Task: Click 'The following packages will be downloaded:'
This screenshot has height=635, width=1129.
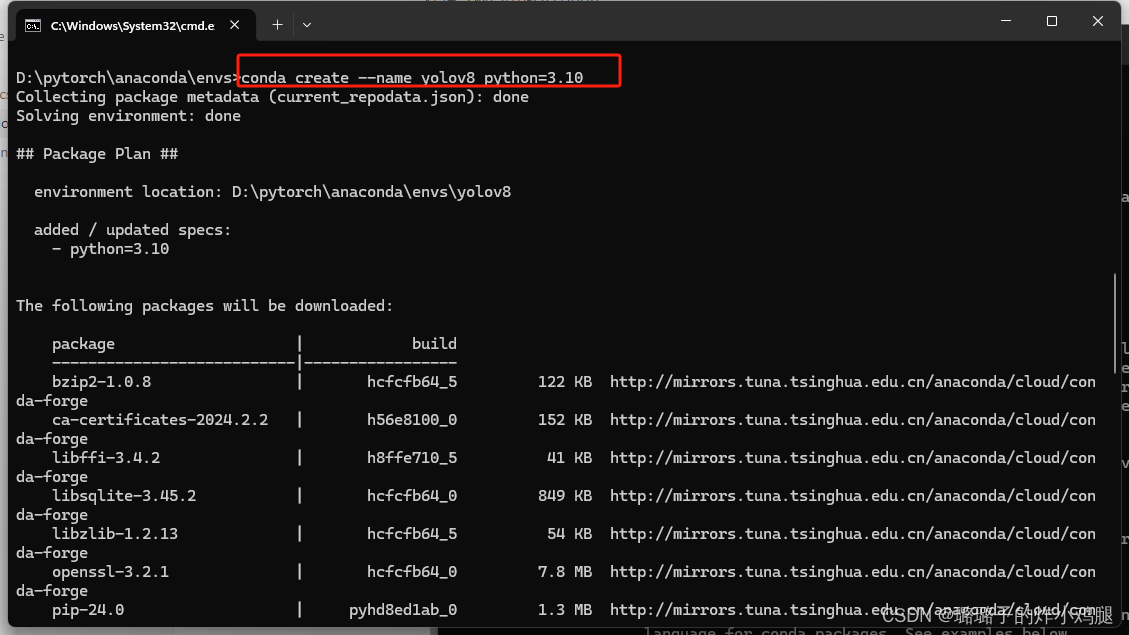Action: click(x=204, y=306)
